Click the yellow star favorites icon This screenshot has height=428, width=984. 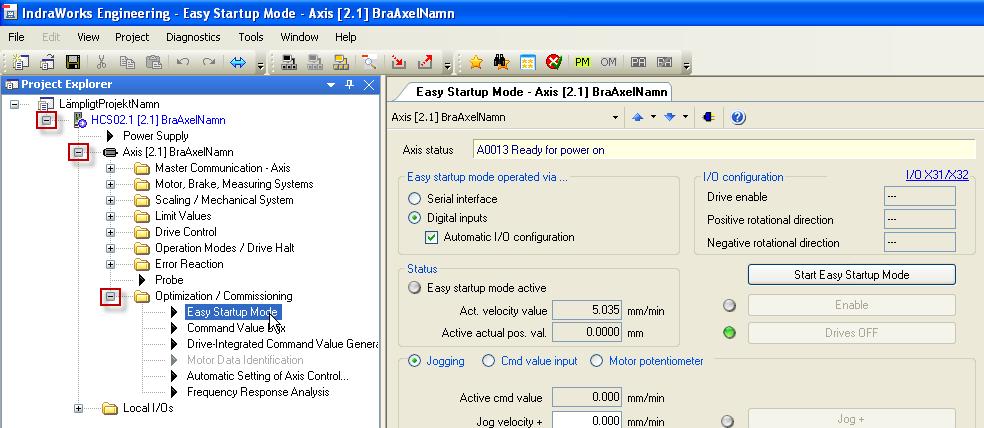point(476,62)
